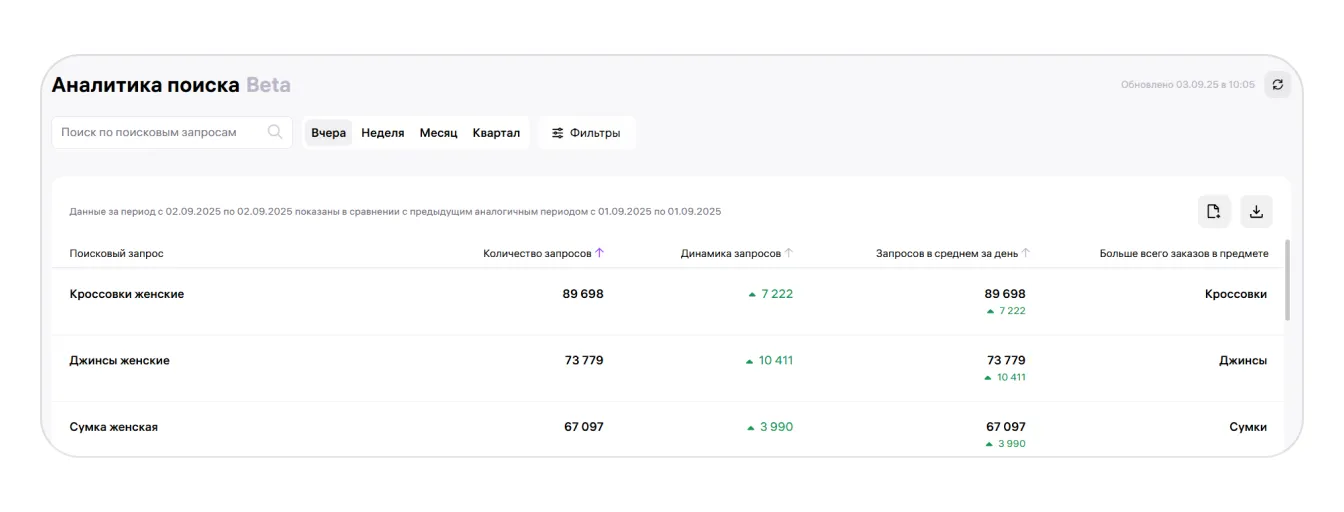Click the Количество запросов column header
The image size is (1344, 512).
click(x=537, y=254)
